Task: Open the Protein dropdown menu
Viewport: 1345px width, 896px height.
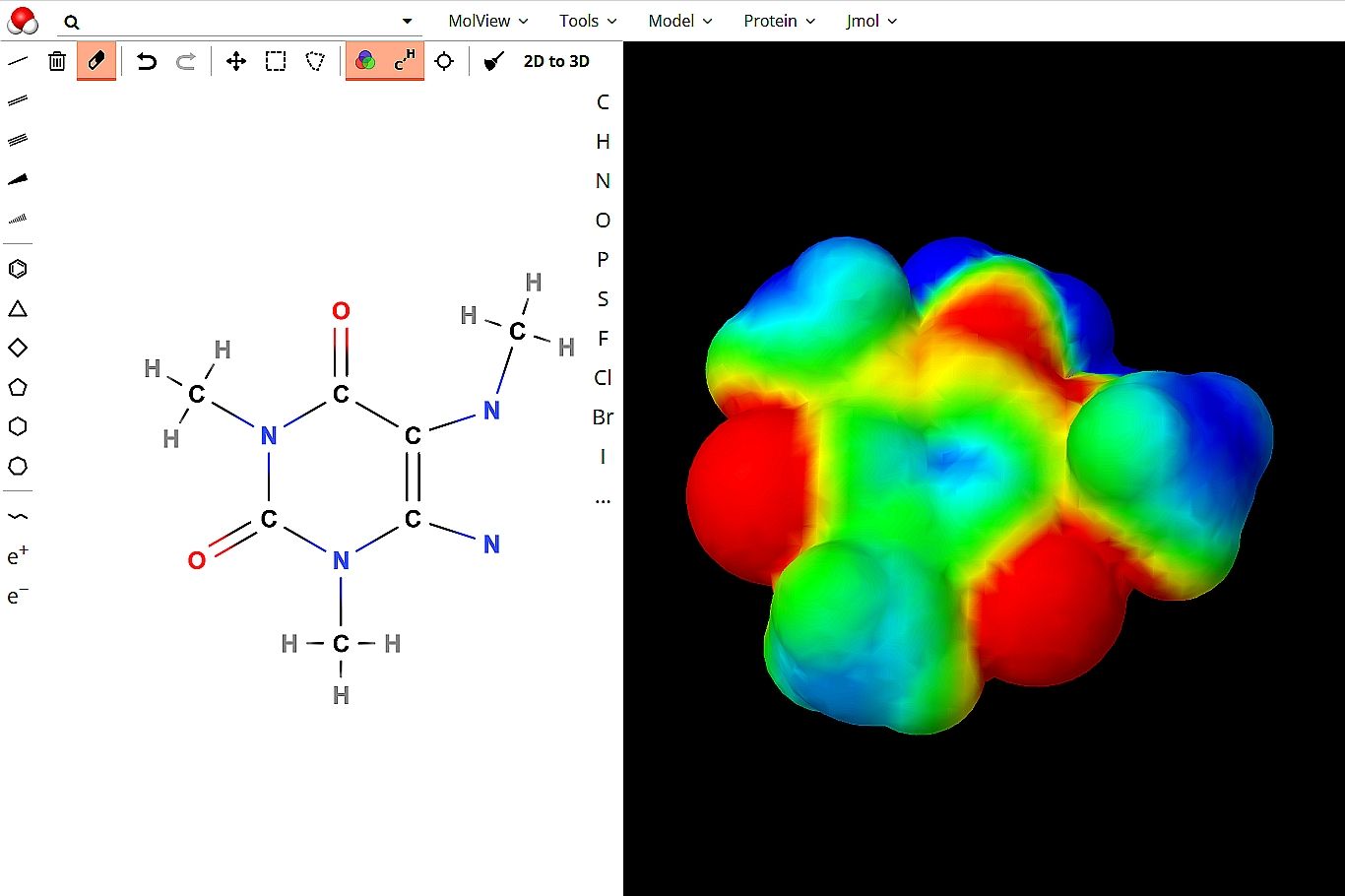Action: tap(779, 21)
